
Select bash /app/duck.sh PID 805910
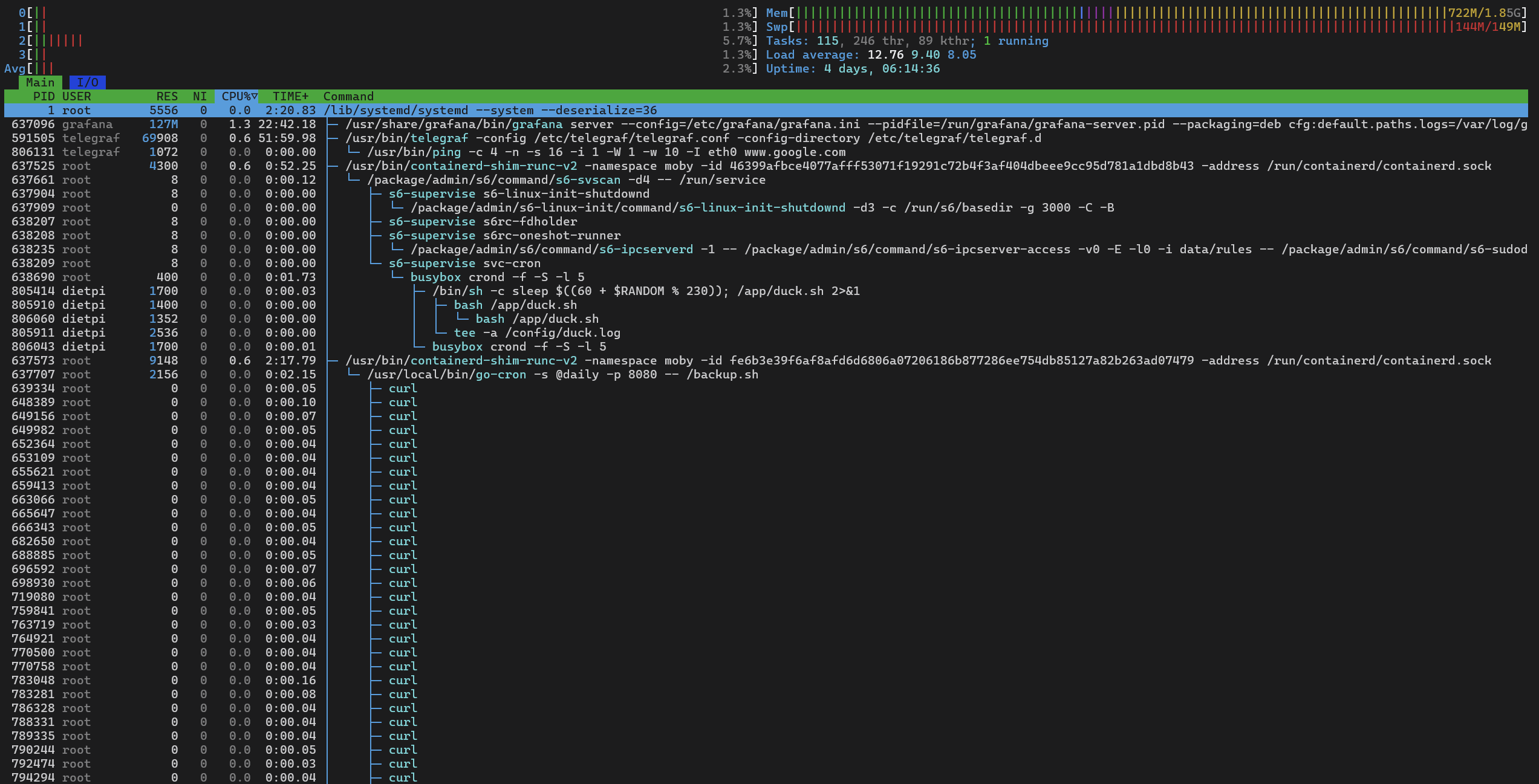point(766,305)
